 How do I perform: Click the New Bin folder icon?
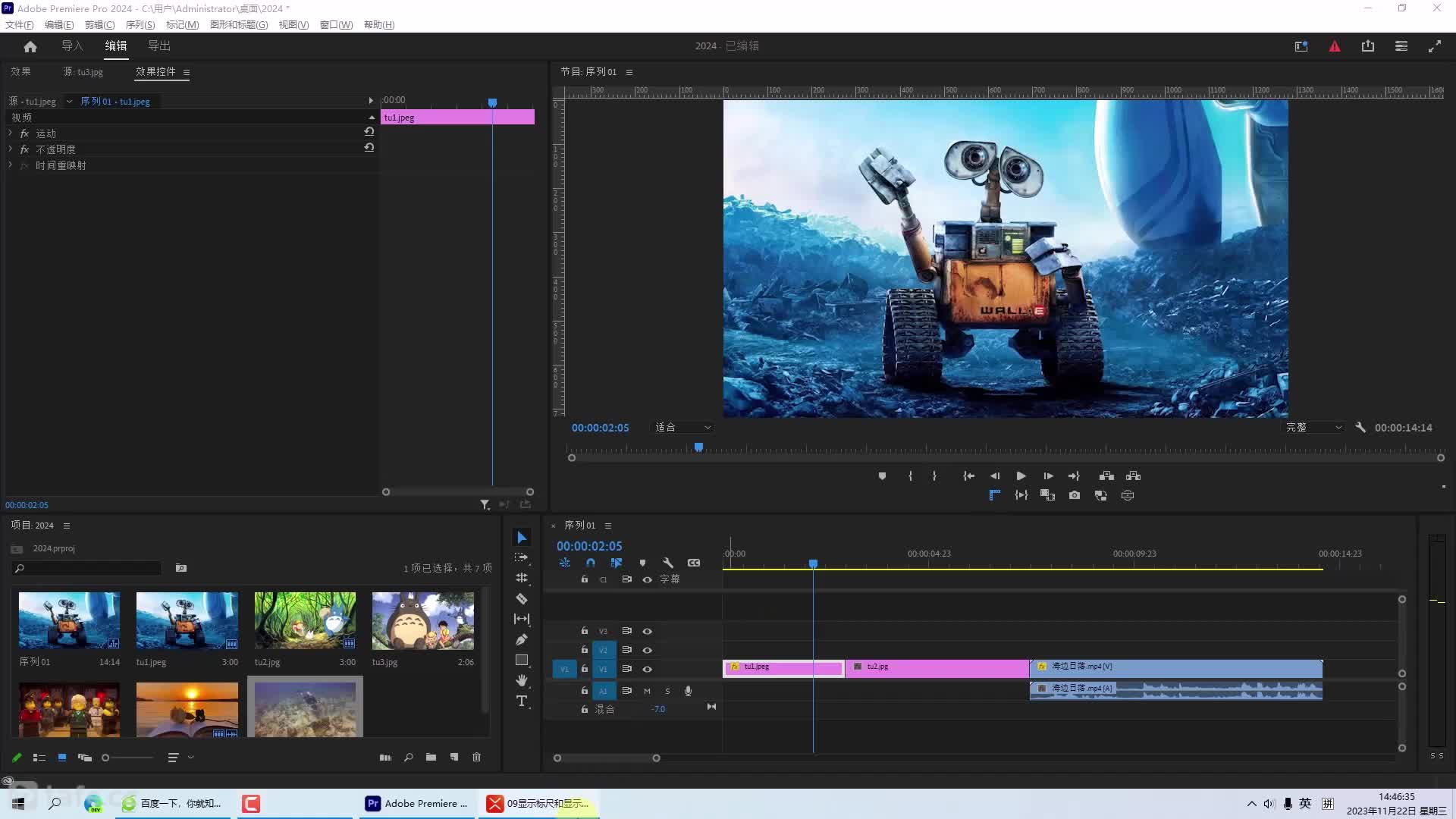click(x=431, y=757)
